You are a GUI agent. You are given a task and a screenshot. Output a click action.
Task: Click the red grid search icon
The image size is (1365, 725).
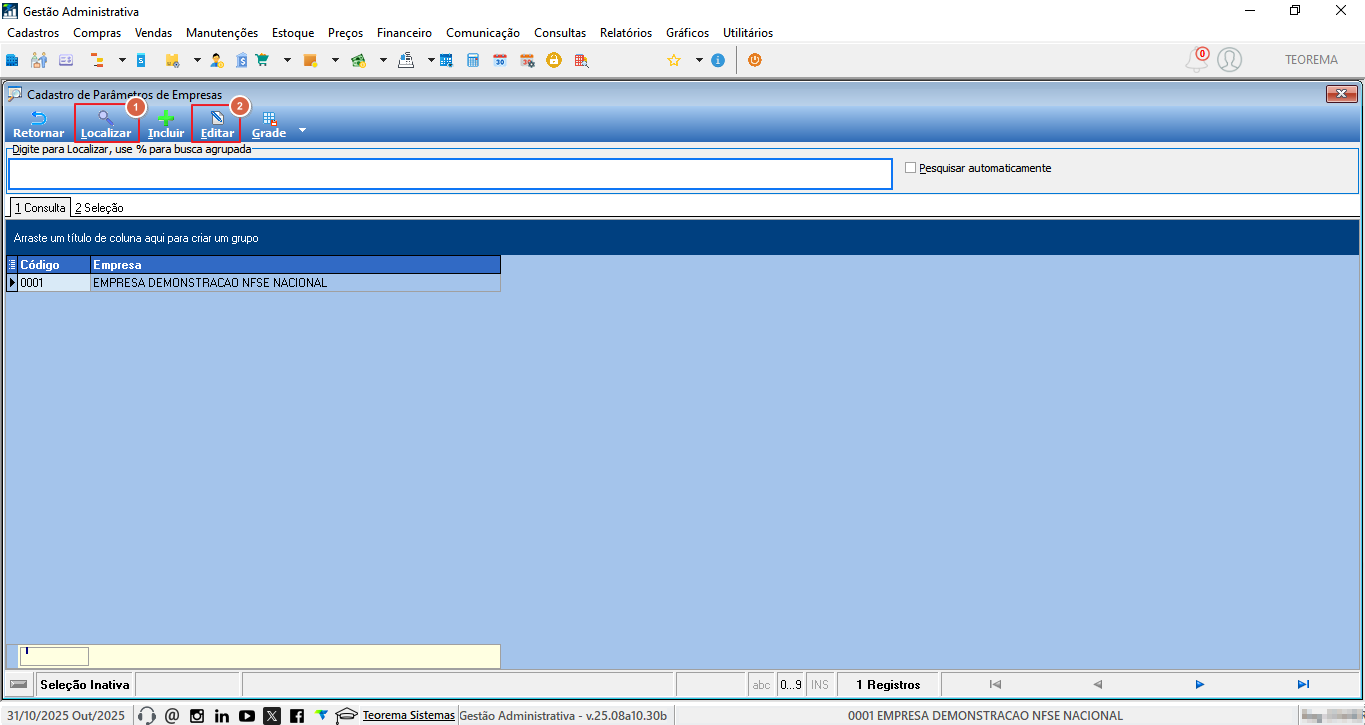580,60
